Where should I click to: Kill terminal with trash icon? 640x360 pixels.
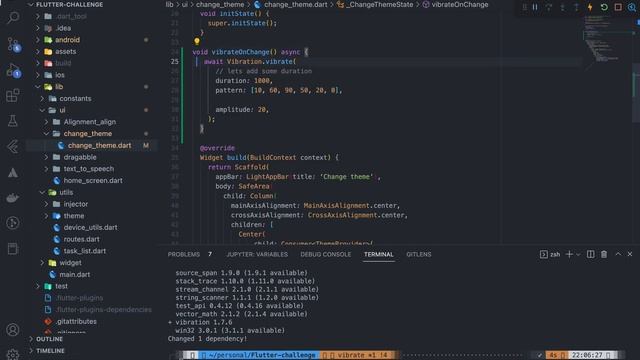(604, 254)
